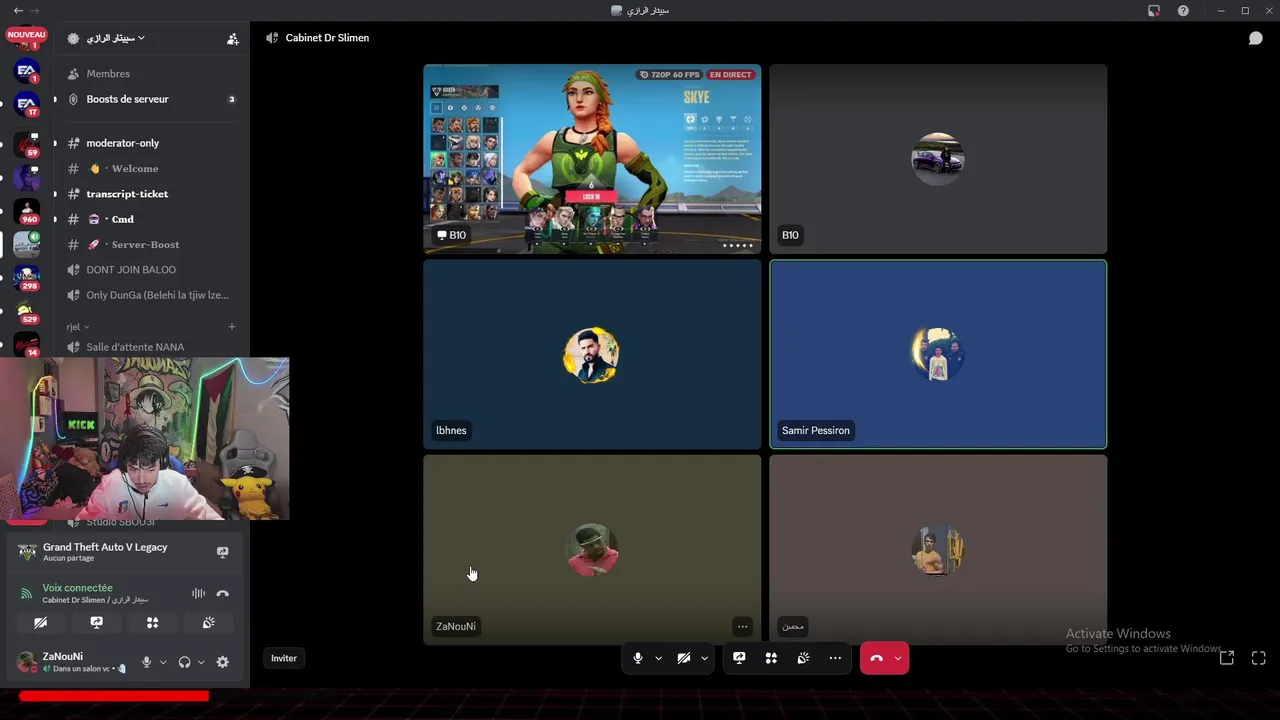
Task: Open soundboard icon in the call bar
Action: click(x=803, y=658)
